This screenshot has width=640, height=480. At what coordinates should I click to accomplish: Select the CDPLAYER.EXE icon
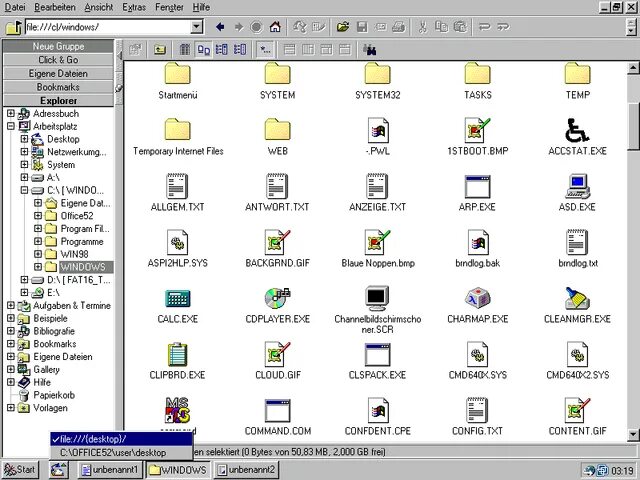[278, 298]
